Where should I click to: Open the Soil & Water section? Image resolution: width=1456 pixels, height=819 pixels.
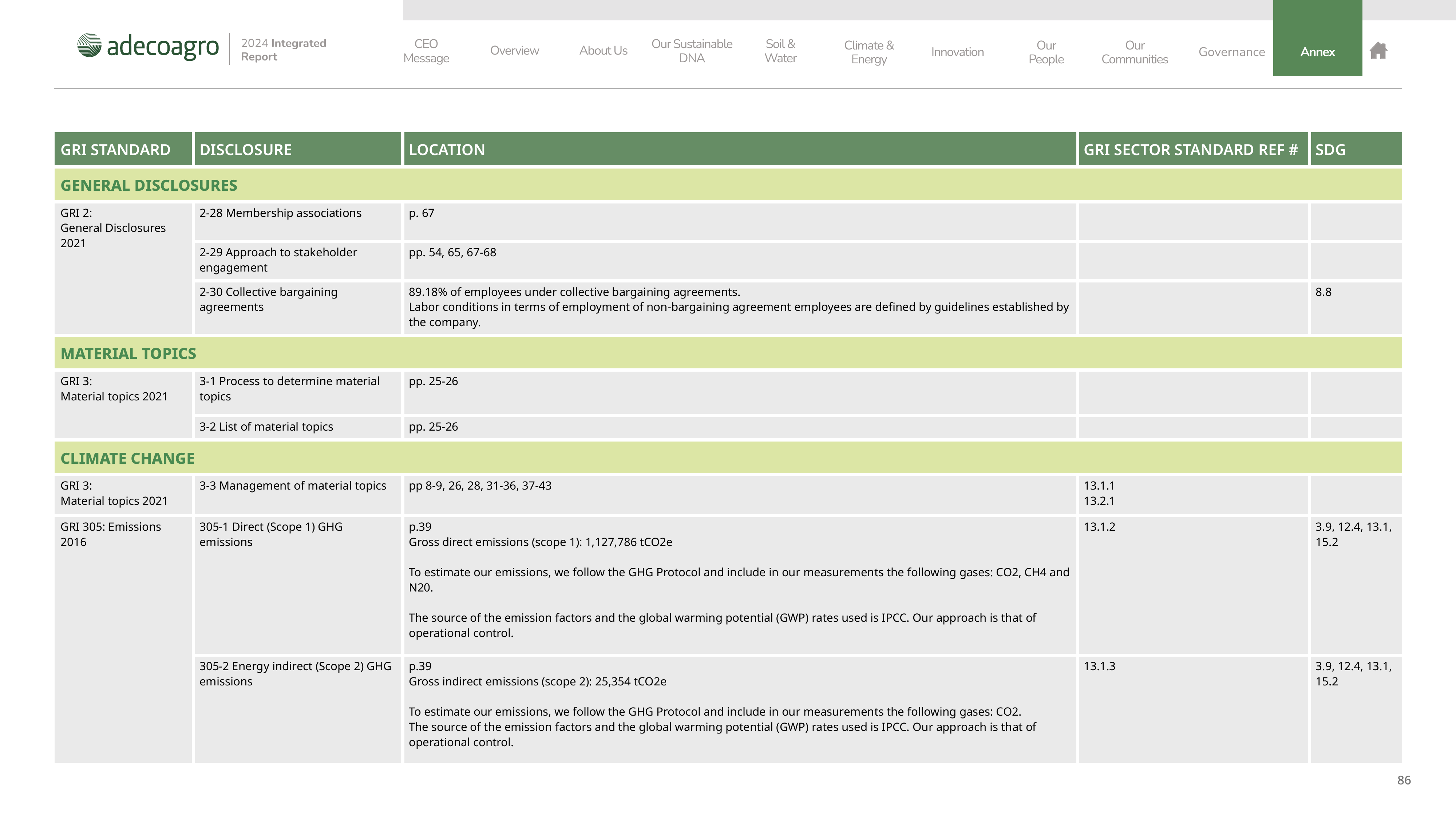[x=780, y=51]
